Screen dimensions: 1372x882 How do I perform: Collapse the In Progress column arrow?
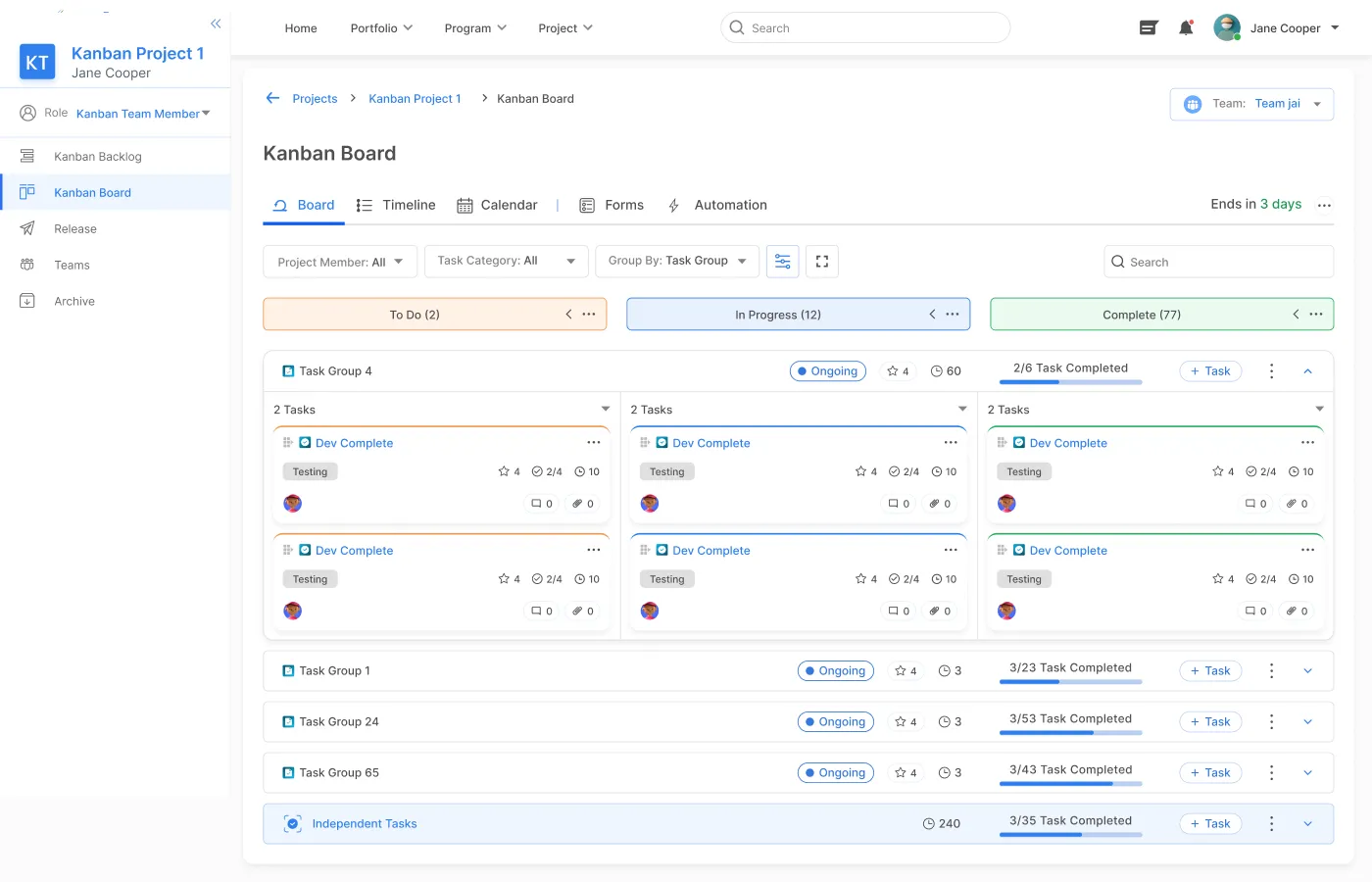pyautogui.click(x=932, y=315)
